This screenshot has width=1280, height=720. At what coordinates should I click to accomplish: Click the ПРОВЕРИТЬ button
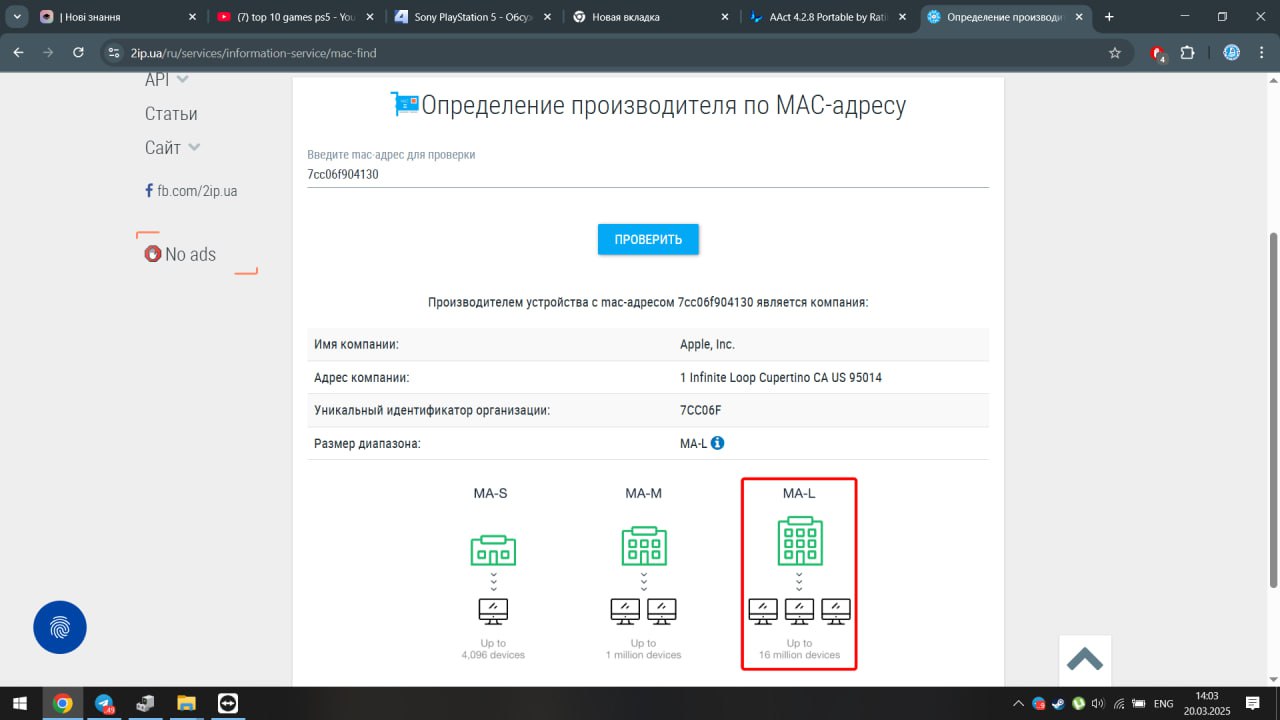[648, 239]
